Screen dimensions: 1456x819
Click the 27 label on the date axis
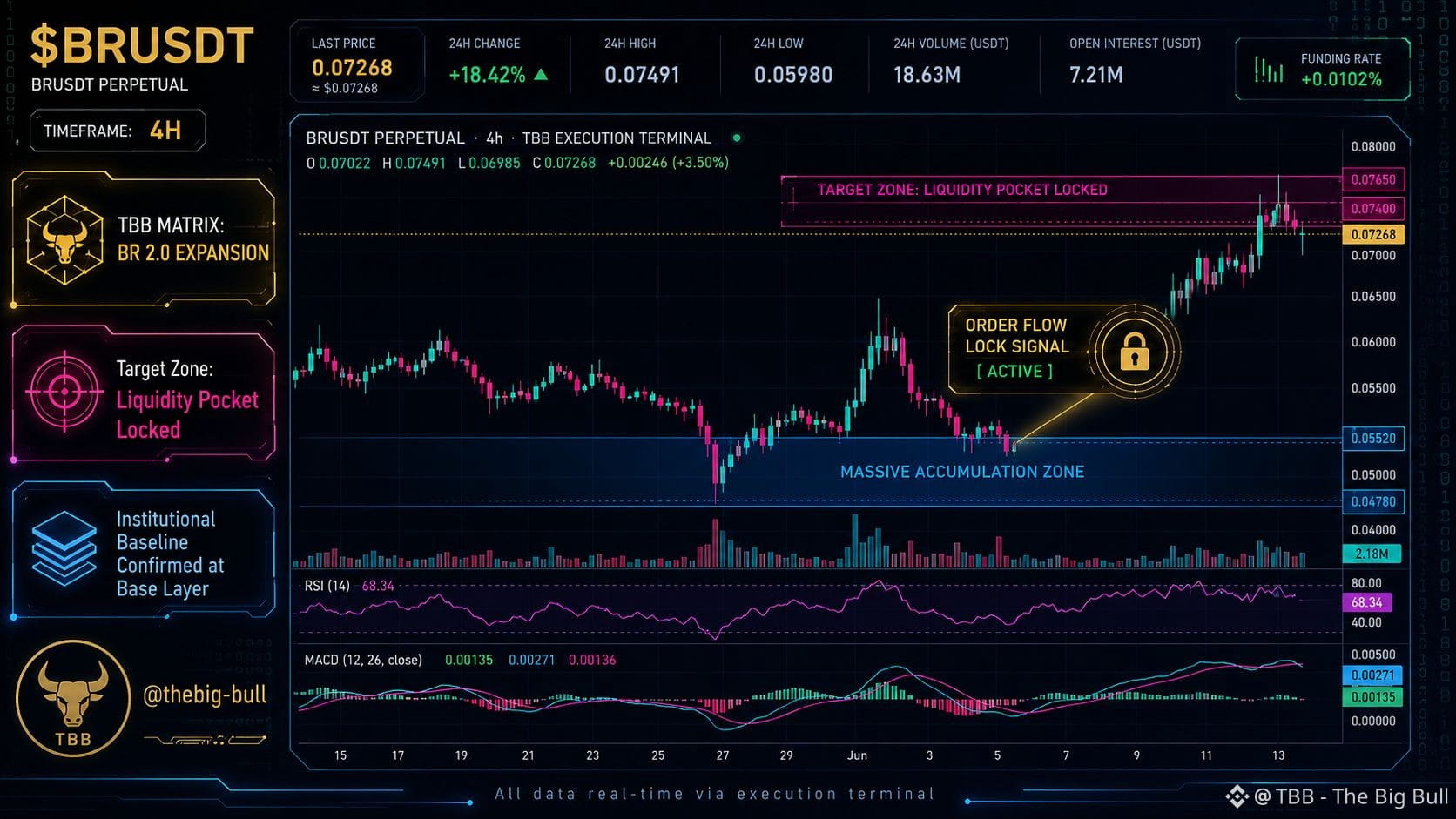tap(722, 755)
